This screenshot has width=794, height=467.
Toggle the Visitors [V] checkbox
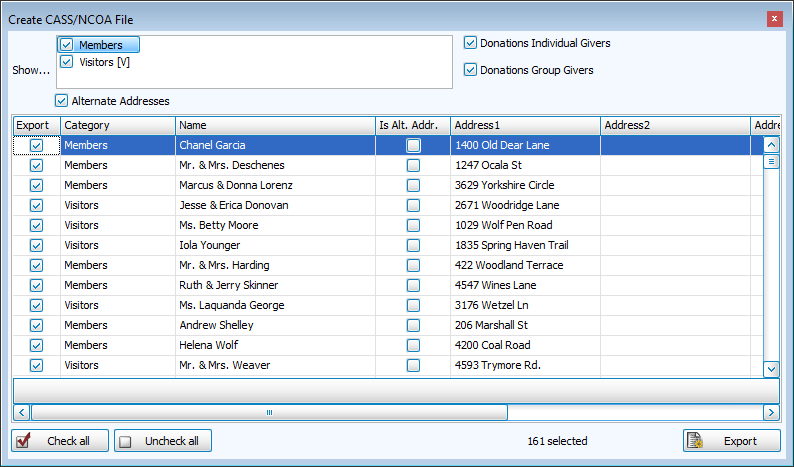pos(67,62)
